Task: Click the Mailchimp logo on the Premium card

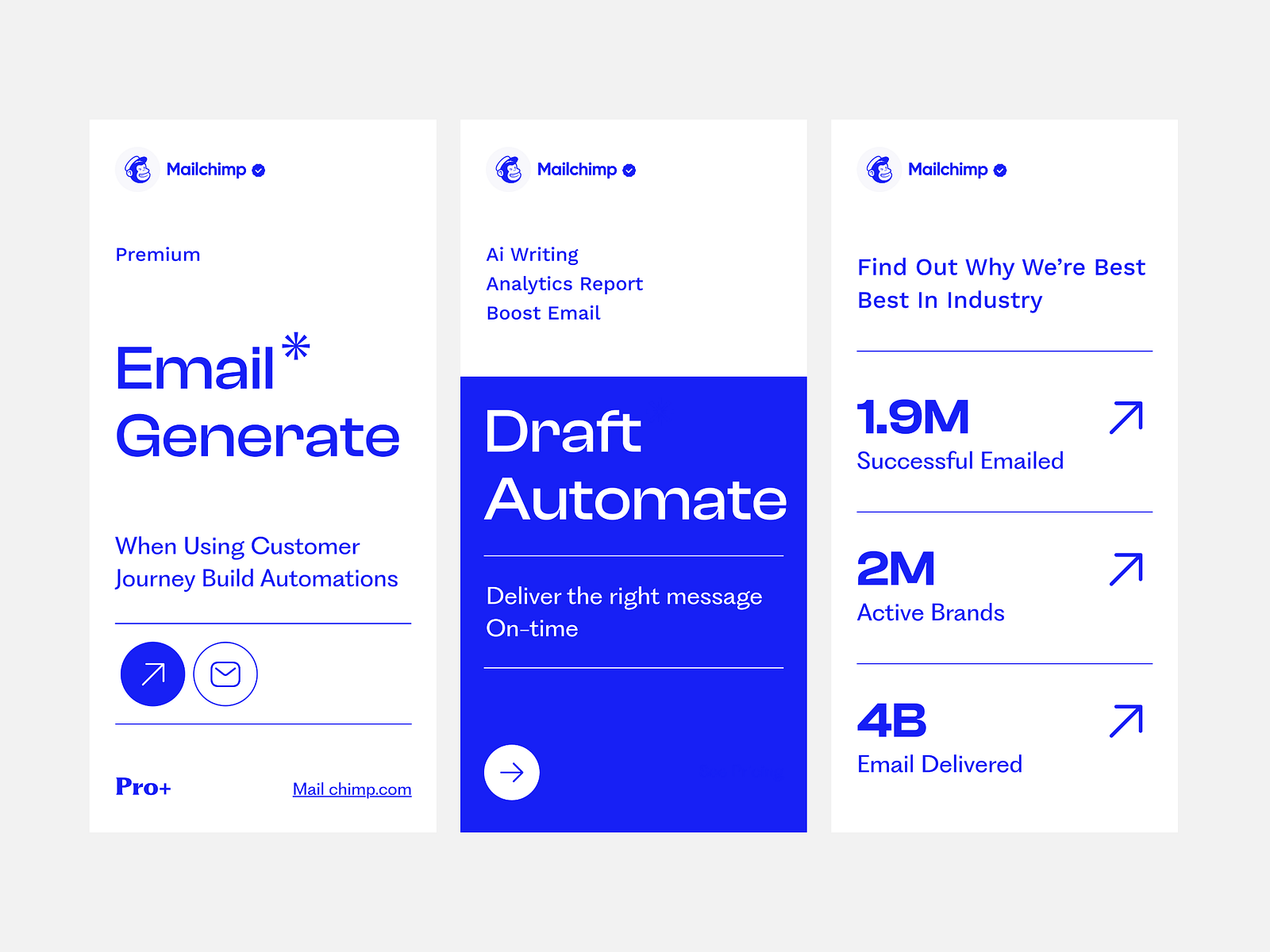Action: tap(138, 169)
